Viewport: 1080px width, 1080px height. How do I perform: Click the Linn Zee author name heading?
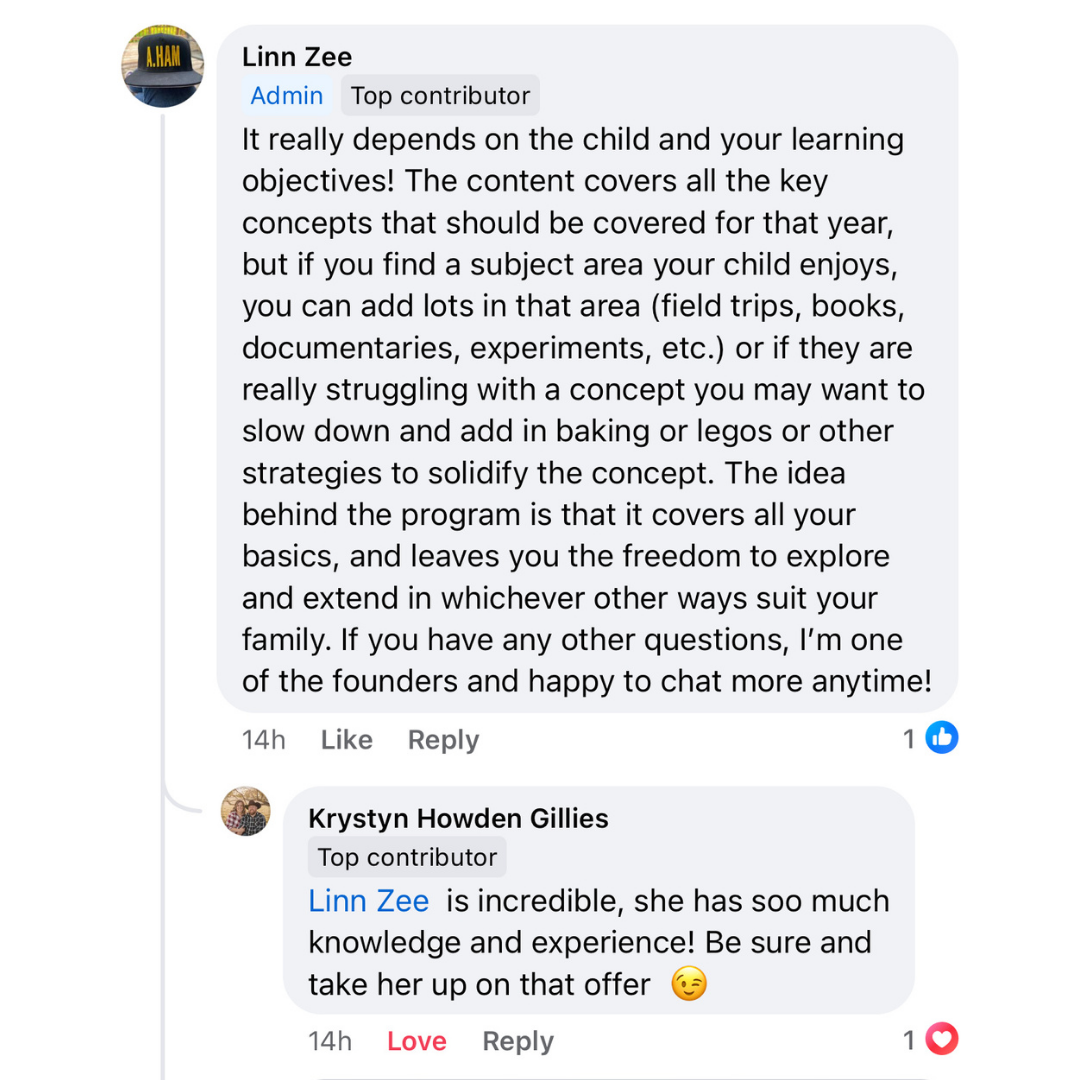pos(297,57)
